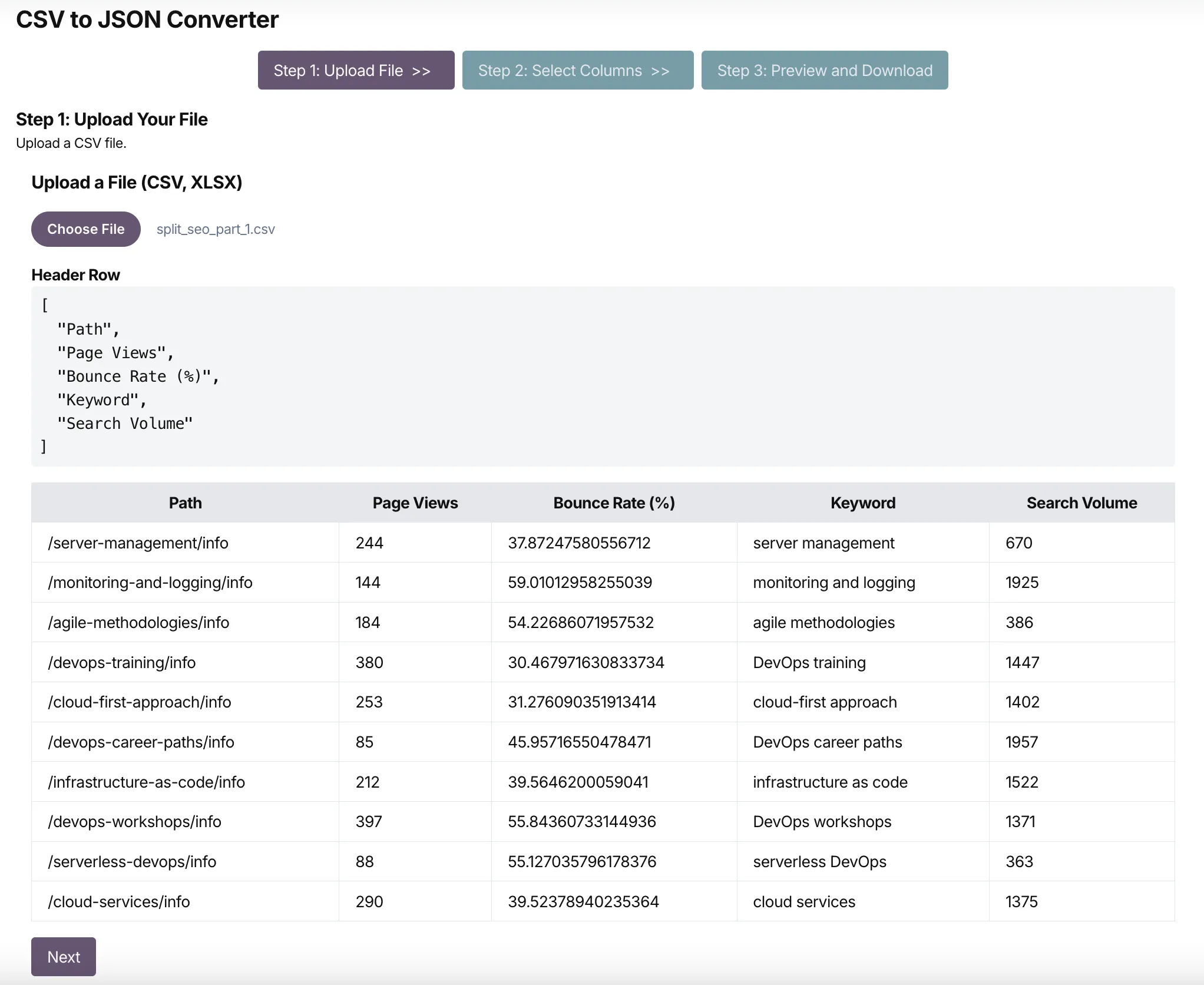This screenshot has height=985, width=1204.
Task: Select the Bounce Rate (%) column header
Action: pyautogui.click(x=614, y=503)
